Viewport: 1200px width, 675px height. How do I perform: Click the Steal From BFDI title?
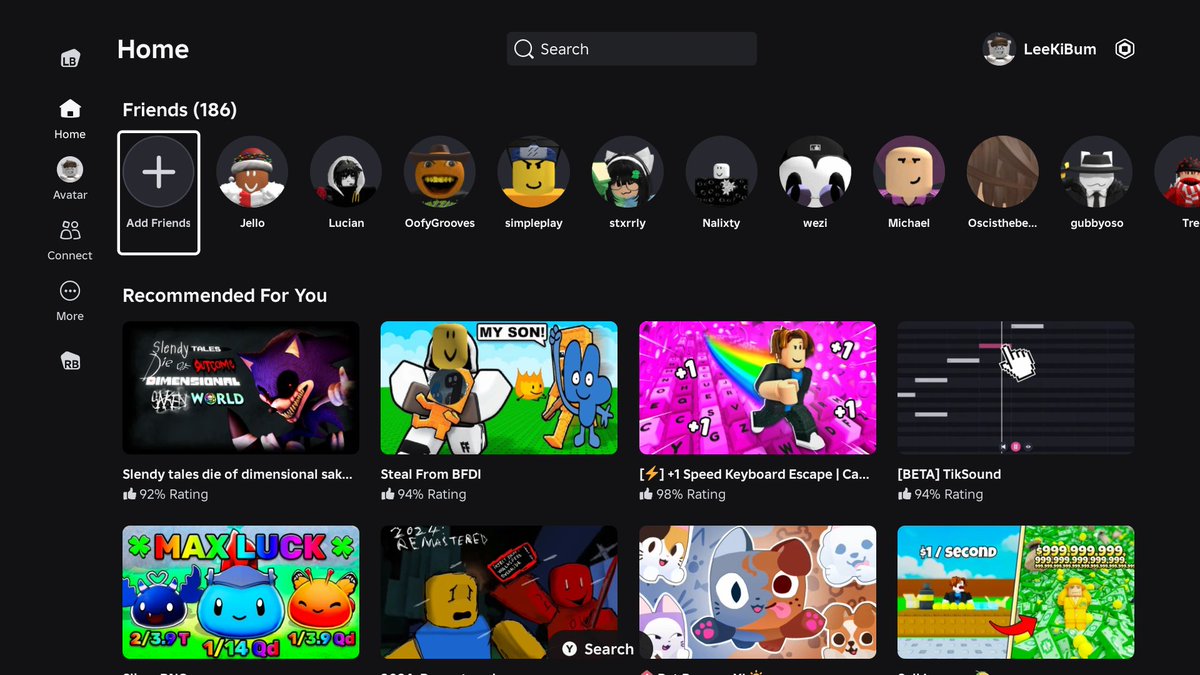click(431, 474)
